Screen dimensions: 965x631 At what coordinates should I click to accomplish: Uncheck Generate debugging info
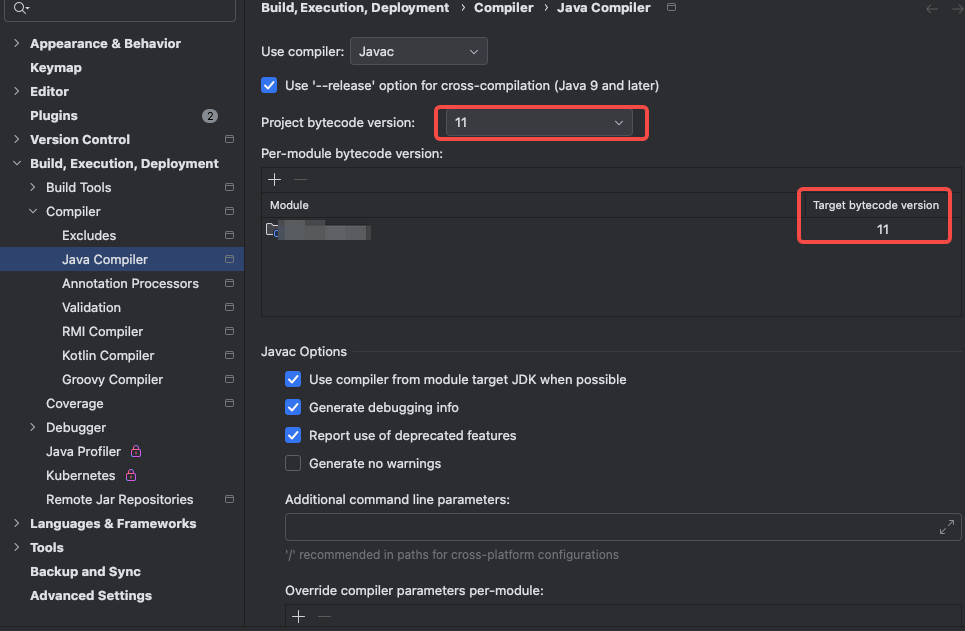tap(293, 407)
